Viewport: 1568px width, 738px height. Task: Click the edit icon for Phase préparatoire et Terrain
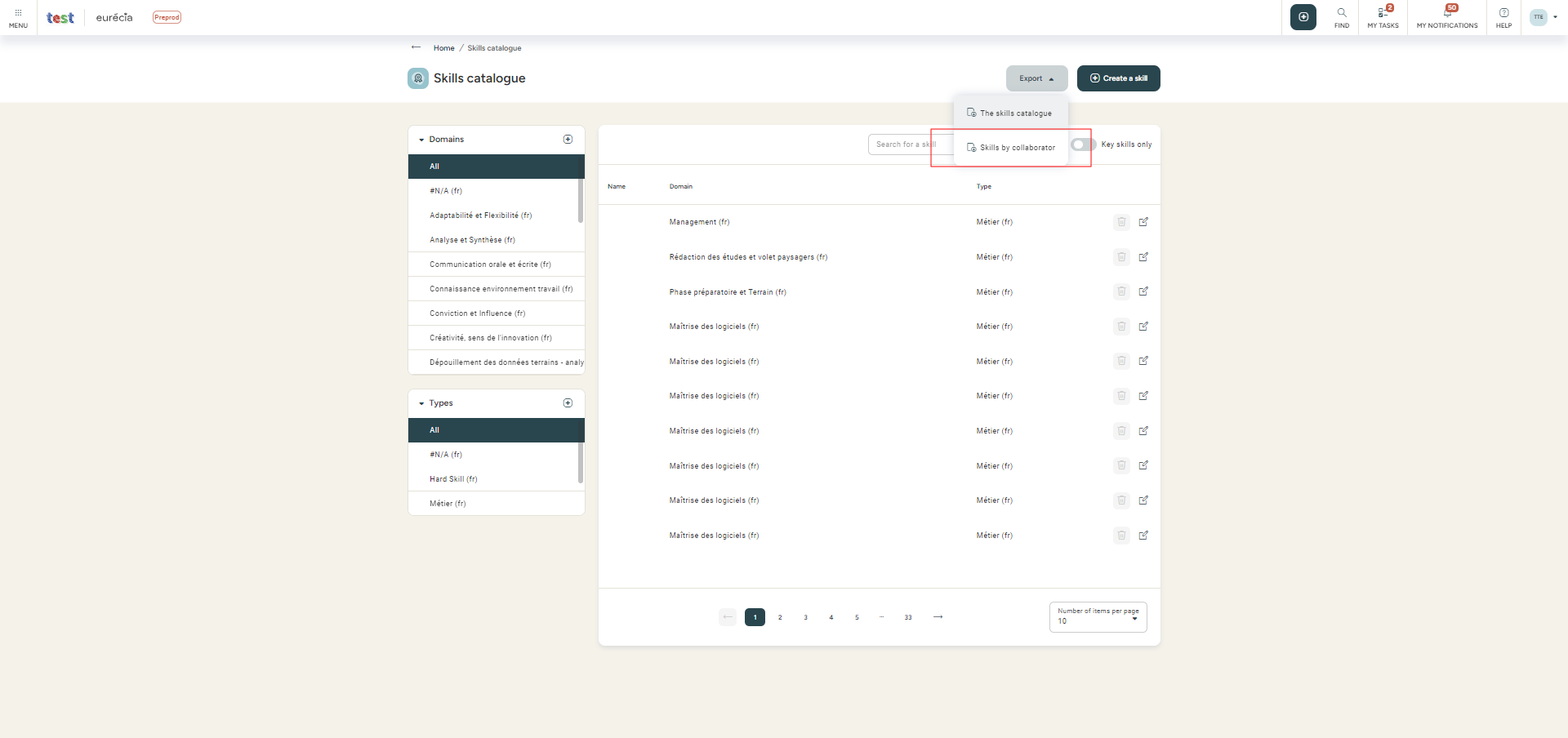[1144, 291]
